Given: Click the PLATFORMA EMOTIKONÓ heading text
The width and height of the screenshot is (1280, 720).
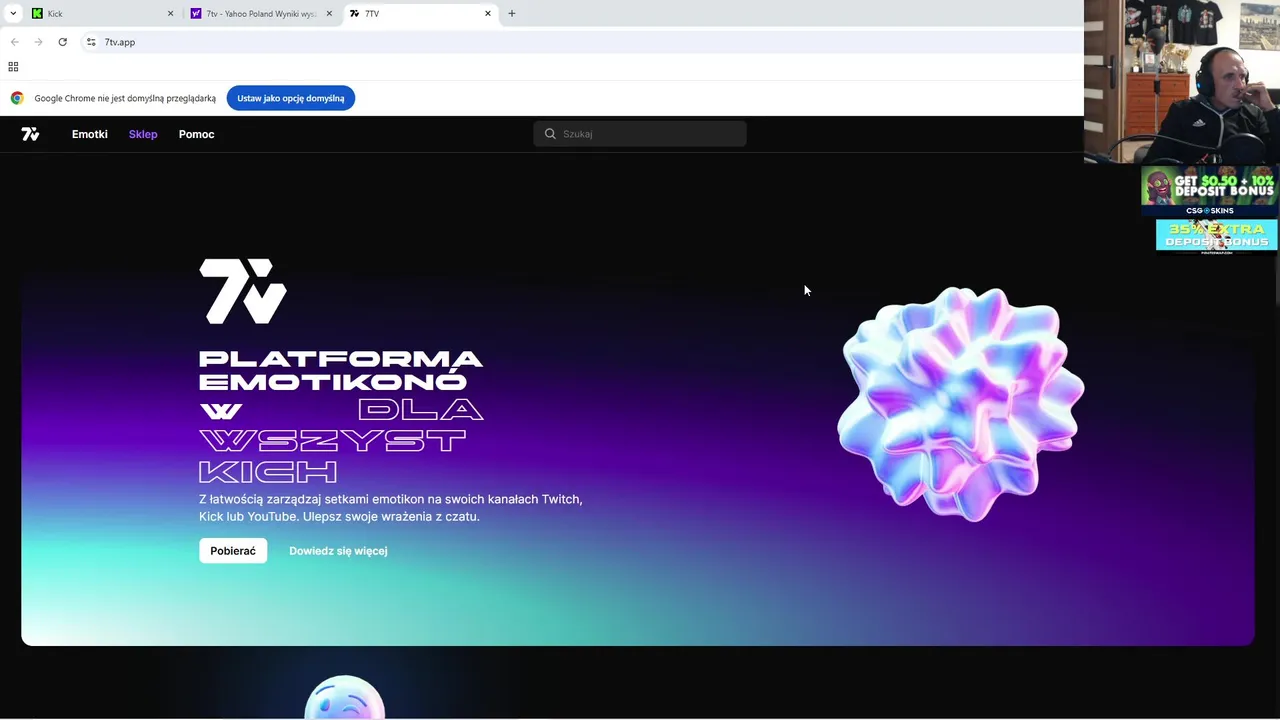Looking at the screenshot, I should (x=341, y=370).
